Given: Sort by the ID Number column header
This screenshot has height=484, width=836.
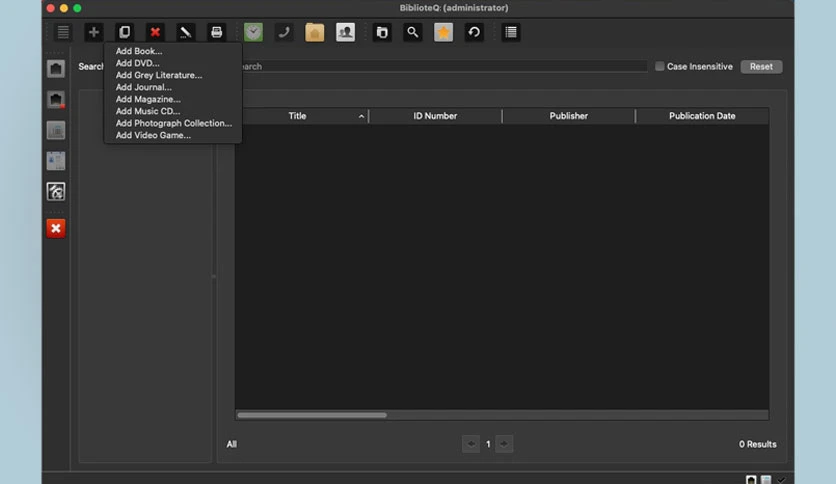Looking at the screenshot, I should coord(435,116).
